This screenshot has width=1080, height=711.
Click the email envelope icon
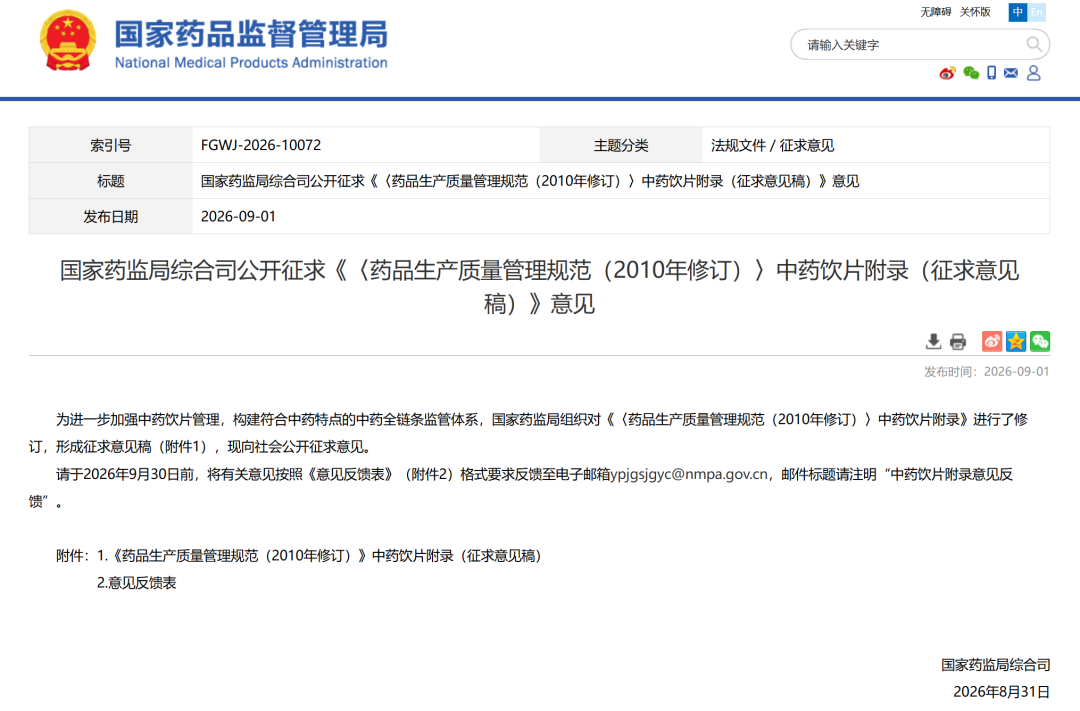pyautogui.click(x=1010, y=73)
